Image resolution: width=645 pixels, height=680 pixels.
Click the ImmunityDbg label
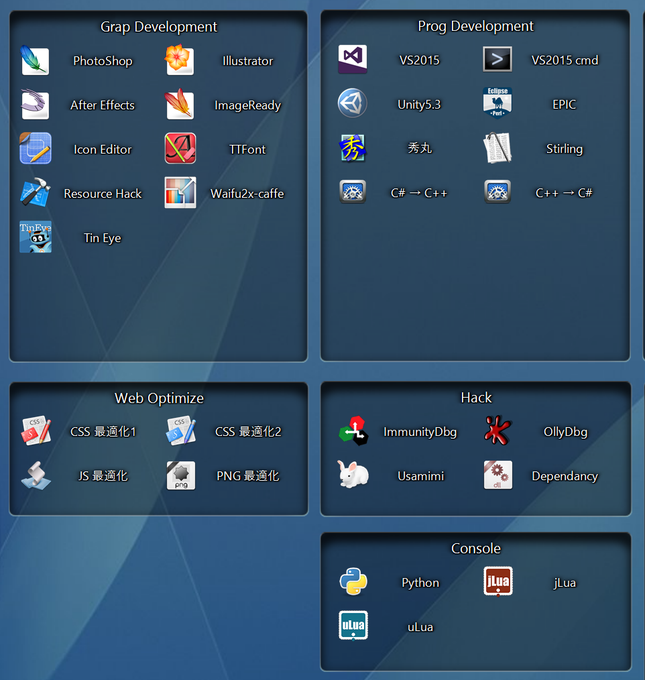coord(420,432)
